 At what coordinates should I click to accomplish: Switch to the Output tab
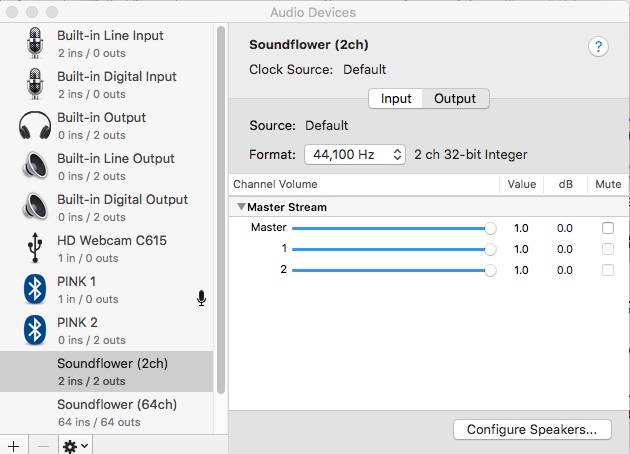455,99
